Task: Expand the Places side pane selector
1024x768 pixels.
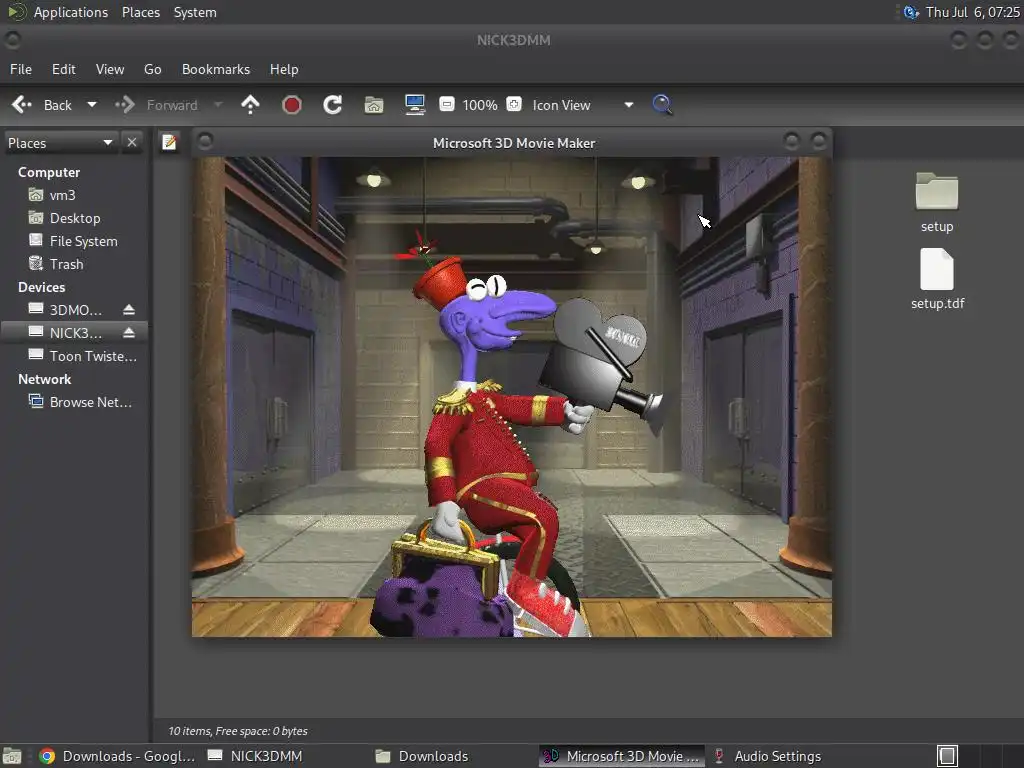Action: coord(60,143)
